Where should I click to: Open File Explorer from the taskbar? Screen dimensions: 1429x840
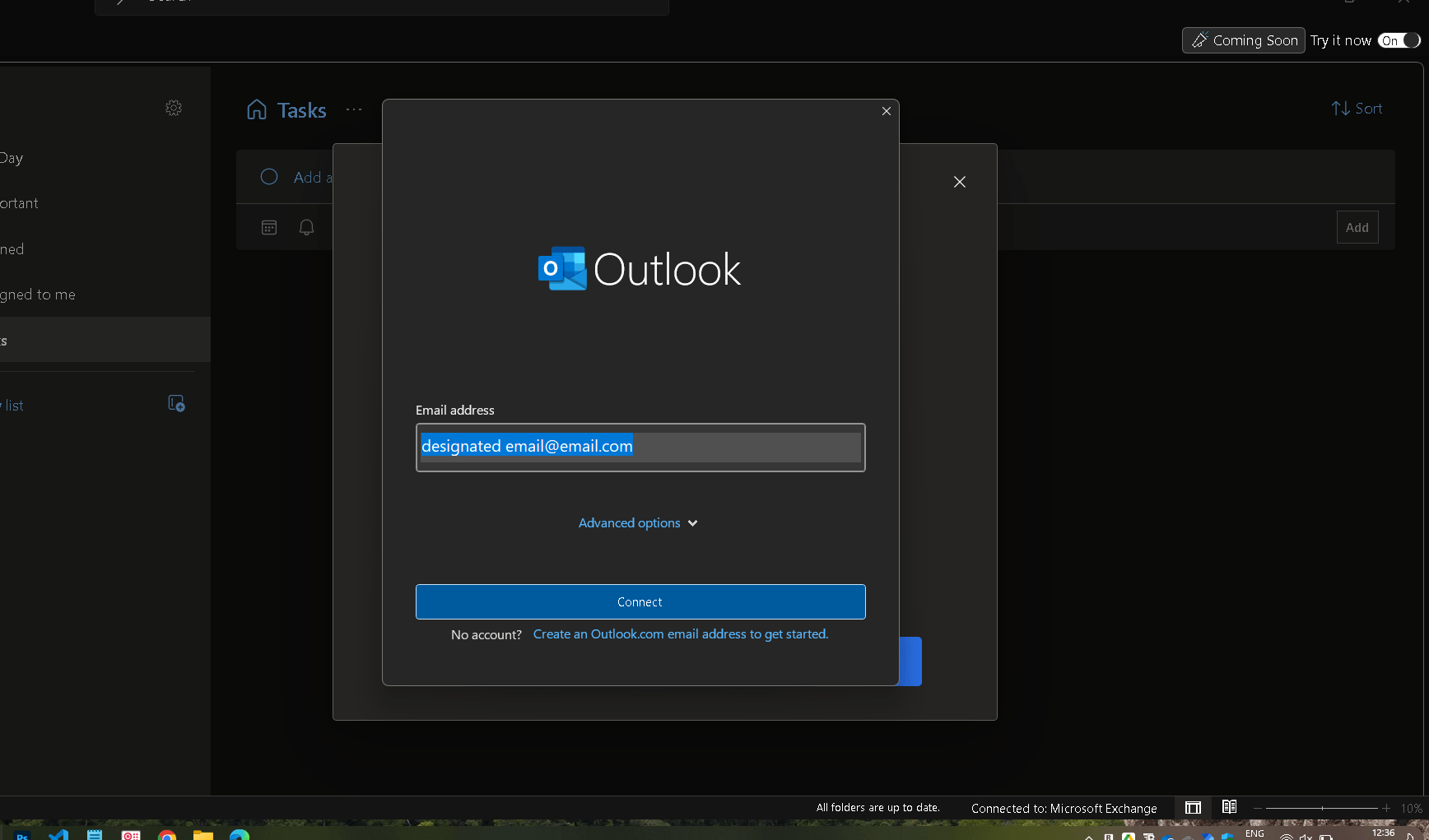point(203,835)
